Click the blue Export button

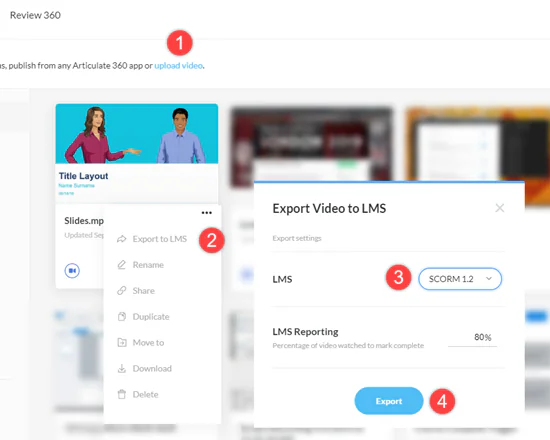pos(389,401)
